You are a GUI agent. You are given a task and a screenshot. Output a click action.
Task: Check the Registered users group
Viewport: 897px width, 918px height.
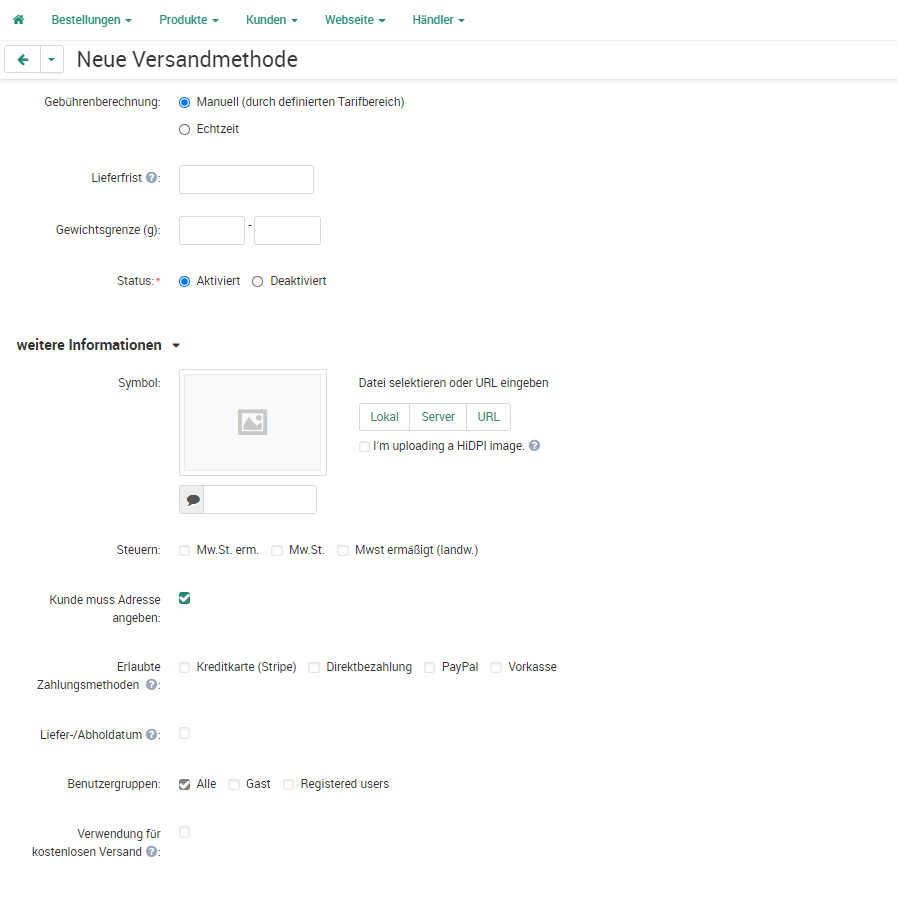coord(289,785)
